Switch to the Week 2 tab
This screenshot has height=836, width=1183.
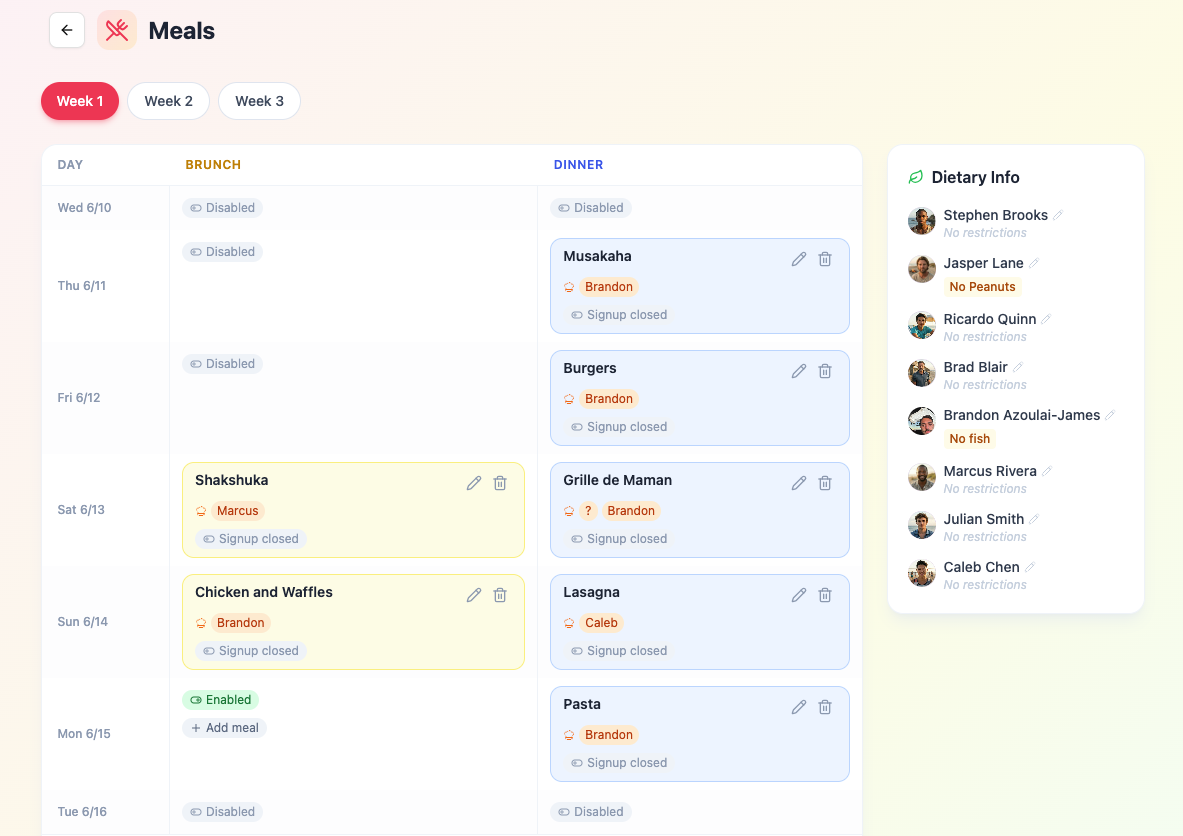pyautogui.click(x=168, y=101)
